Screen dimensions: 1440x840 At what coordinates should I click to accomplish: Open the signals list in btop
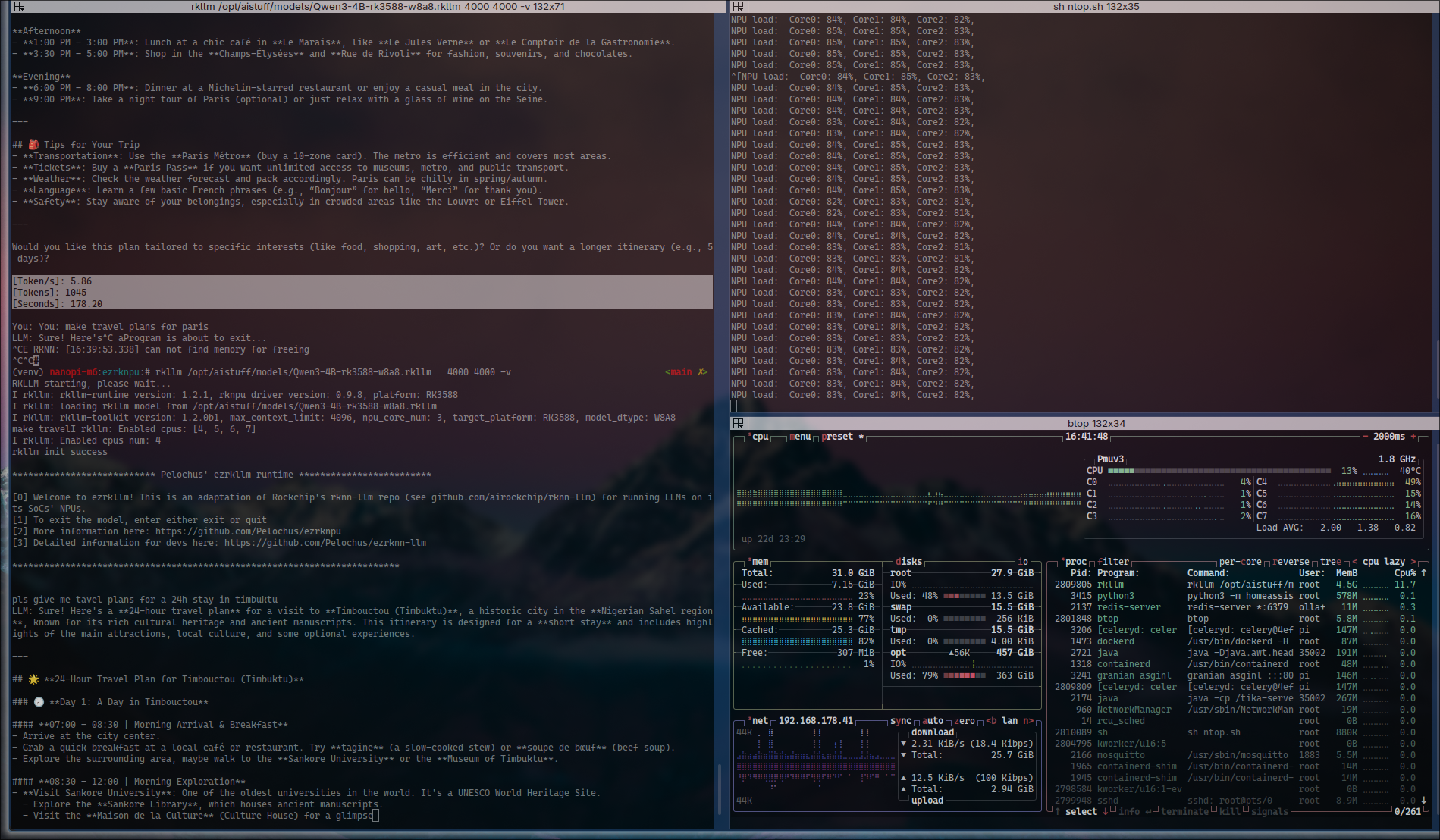pos(1270,812)
